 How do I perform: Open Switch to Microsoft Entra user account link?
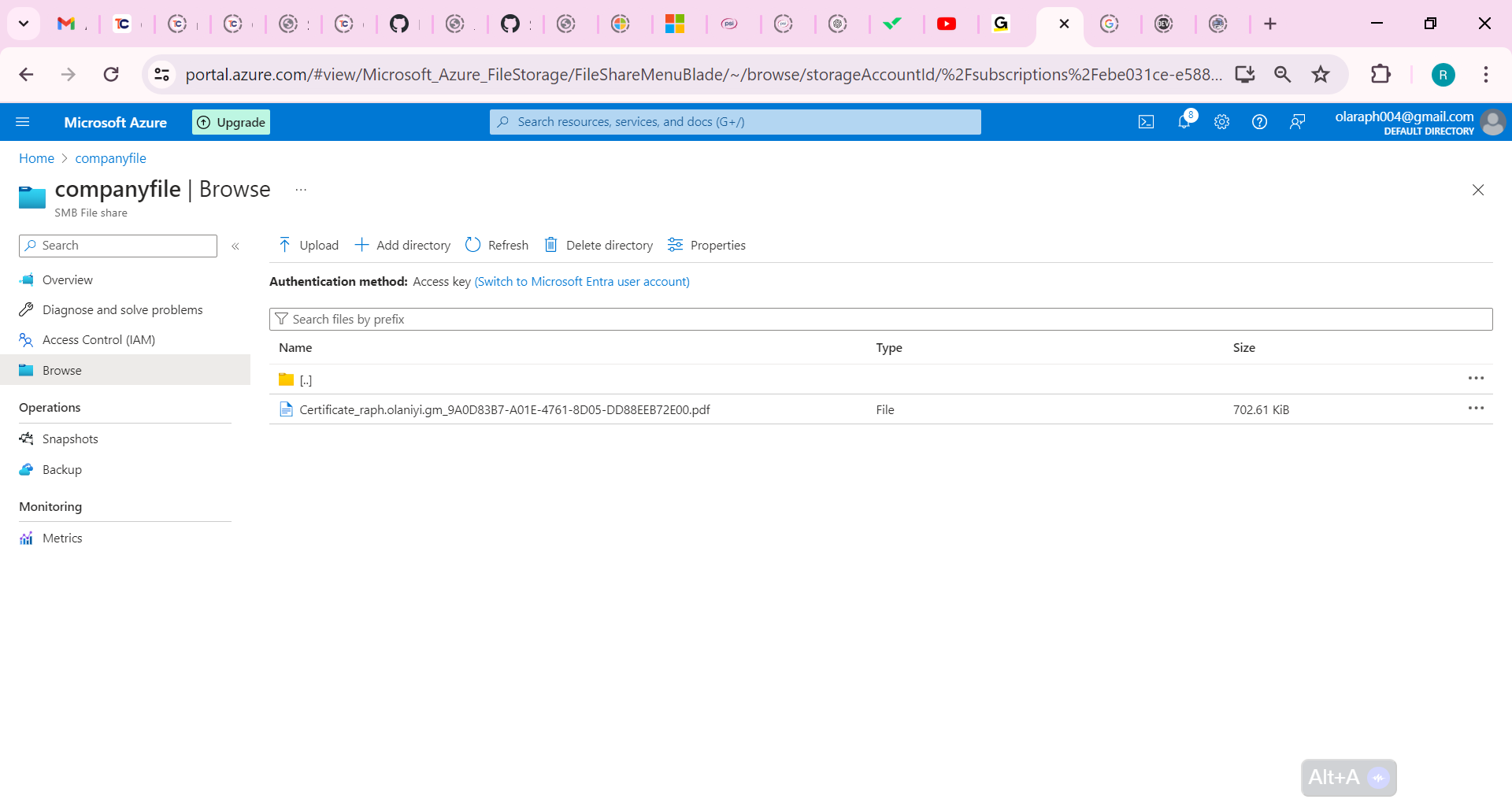tap(582, 281)
